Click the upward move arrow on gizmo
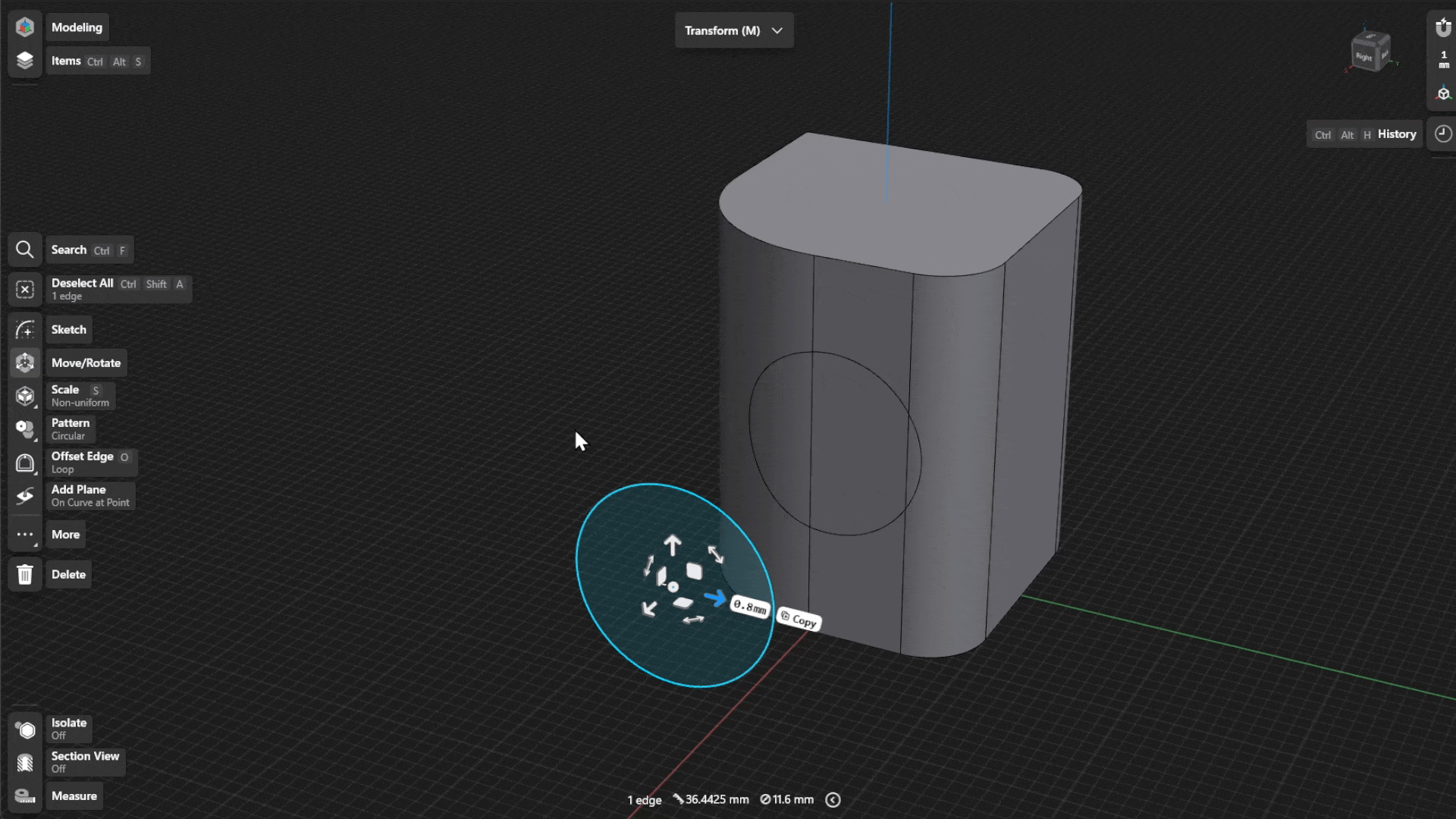Screen dimensions: 1456x819 pos(673,545)
